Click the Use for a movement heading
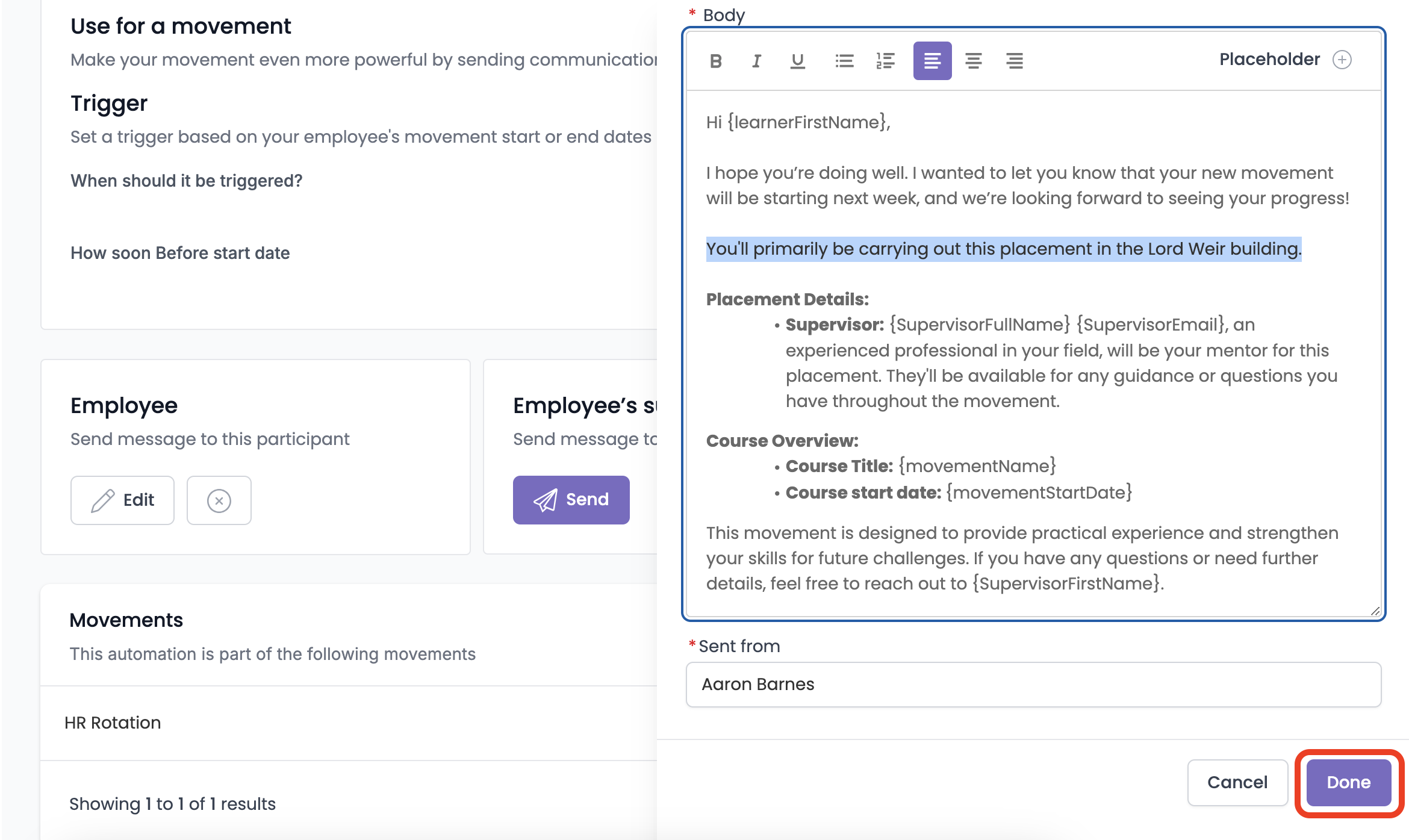The height and width of the screenshot is (840, 1409). click(181, 26)
